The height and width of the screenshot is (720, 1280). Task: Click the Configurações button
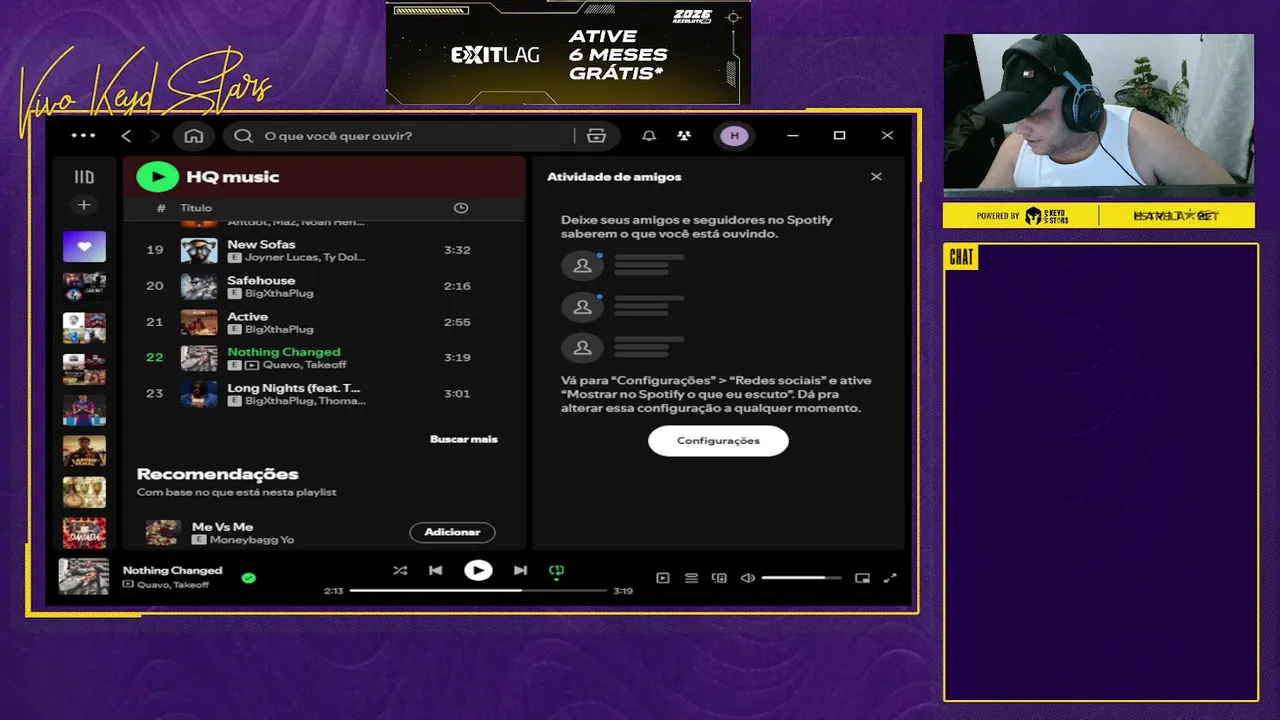point(718,441)
